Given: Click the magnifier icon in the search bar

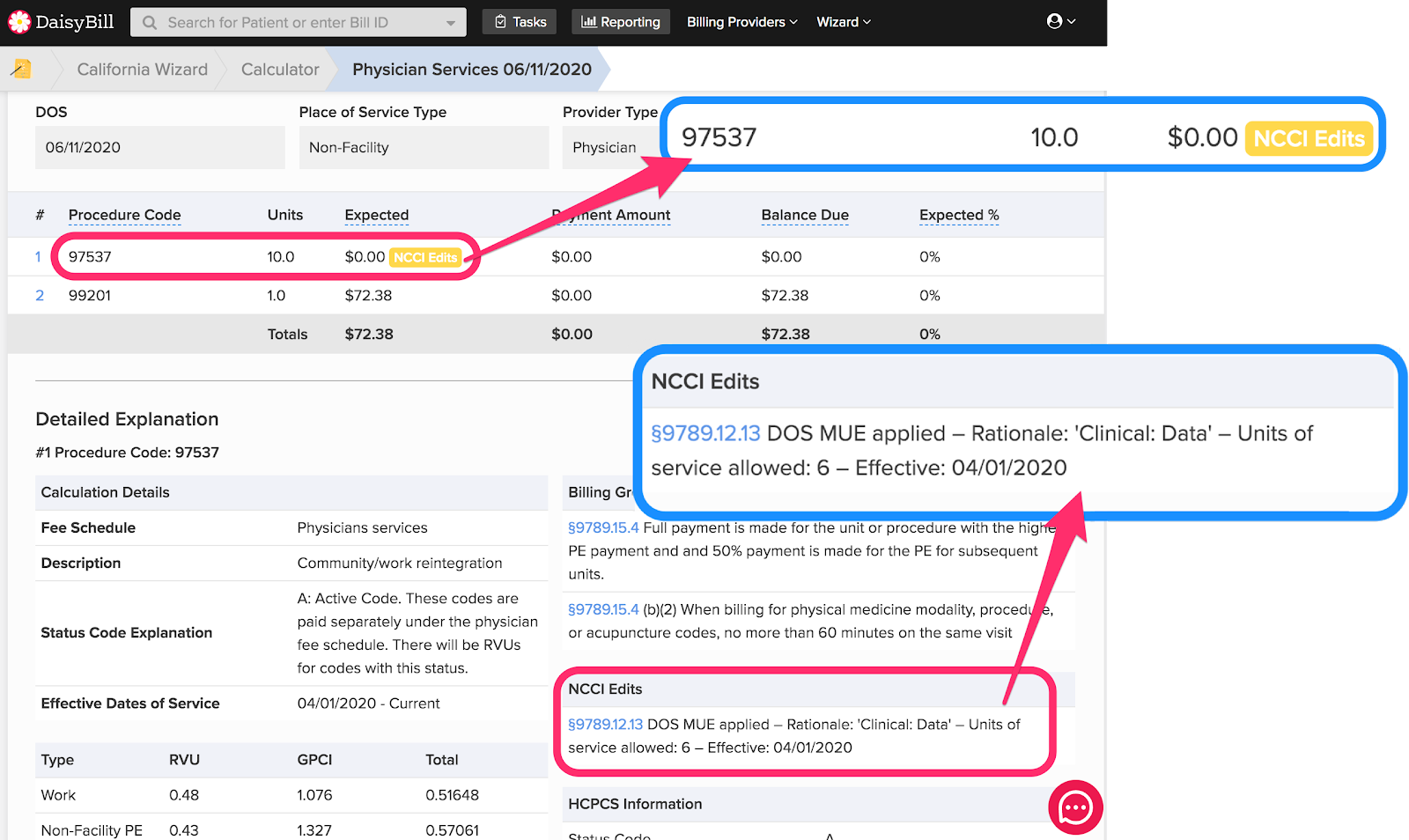Looking at the screenshot, I should (x=150, y=21).
